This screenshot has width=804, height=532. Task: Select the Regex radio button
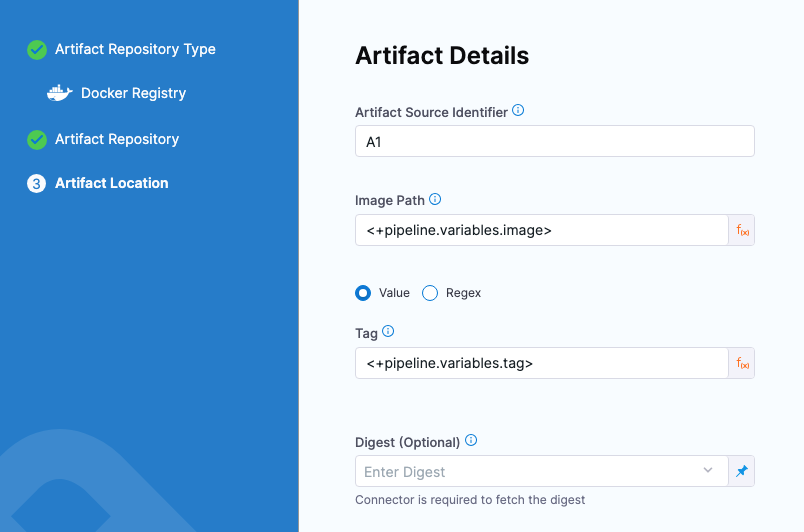pyautogui.click(x=430, y=293)
